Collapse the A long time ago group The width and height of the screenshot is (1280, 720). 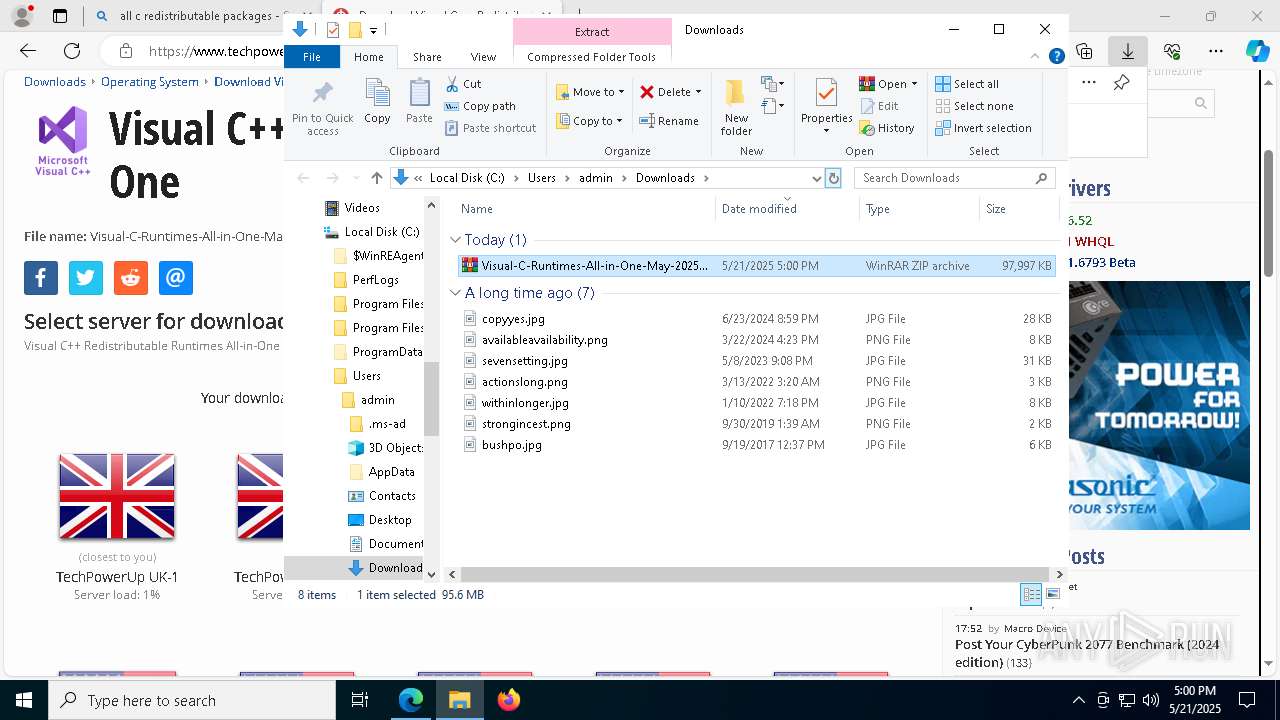click(455, 293)
